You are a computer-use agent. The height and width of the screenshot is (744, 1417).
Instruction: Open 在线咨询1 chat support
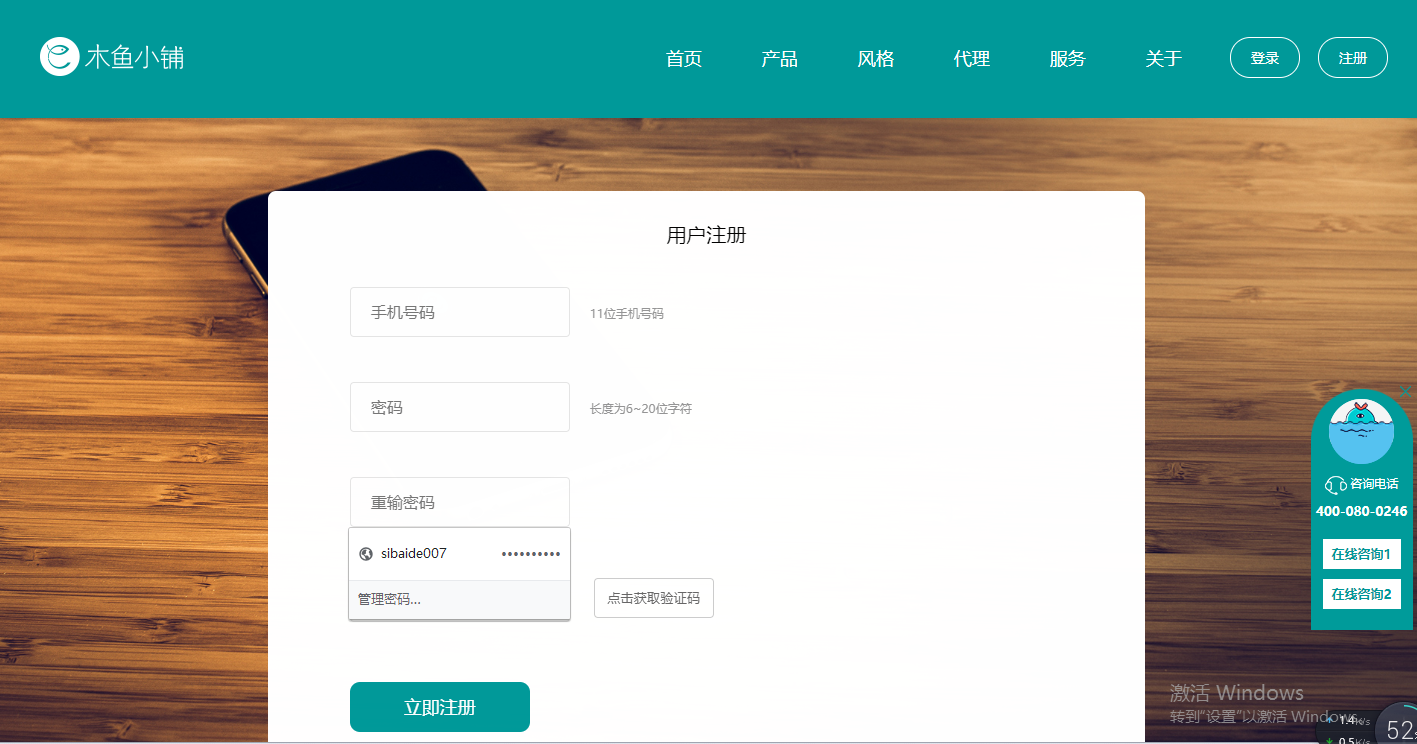[1361, 553]
